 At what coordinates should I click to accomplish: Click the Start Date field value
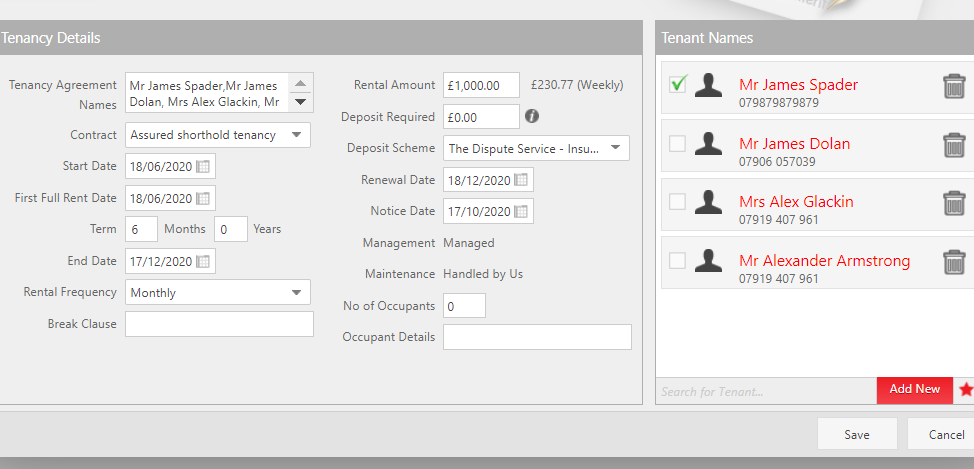pyautogui.click(x=161, y=166)
